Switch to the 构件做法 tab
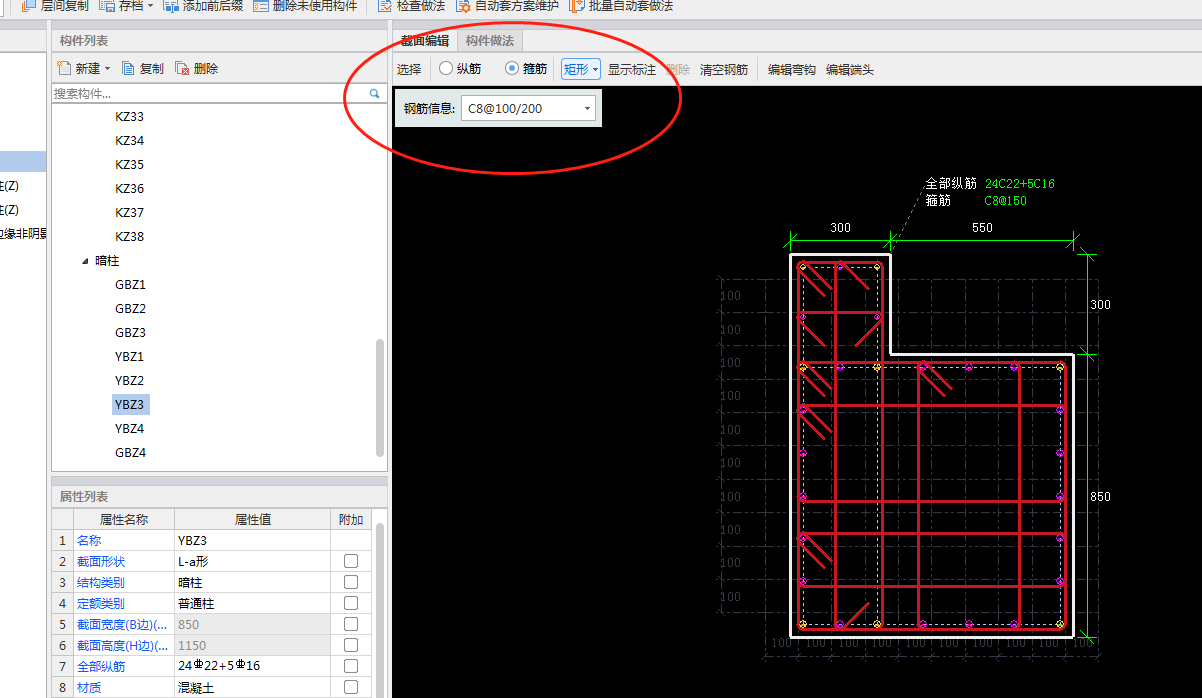 pyautogui.click(x=490, y=41)
